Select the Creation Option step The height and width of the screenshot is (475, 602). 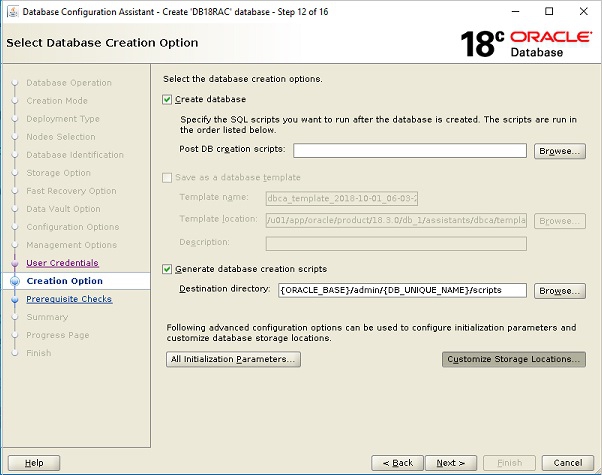tap(64, 281)
